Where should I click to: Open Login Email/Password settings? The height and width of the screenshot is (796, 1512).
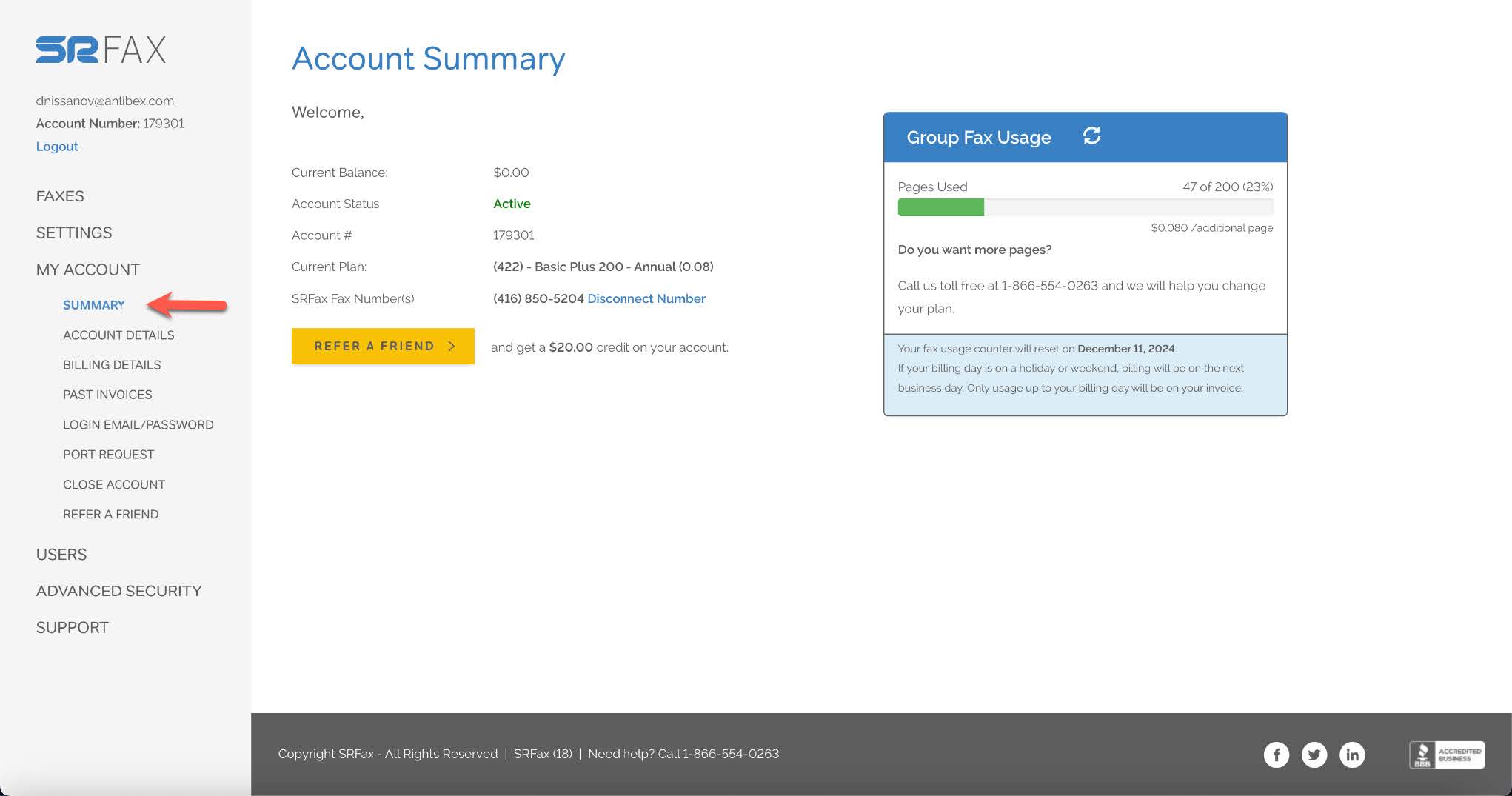point(138,424)
